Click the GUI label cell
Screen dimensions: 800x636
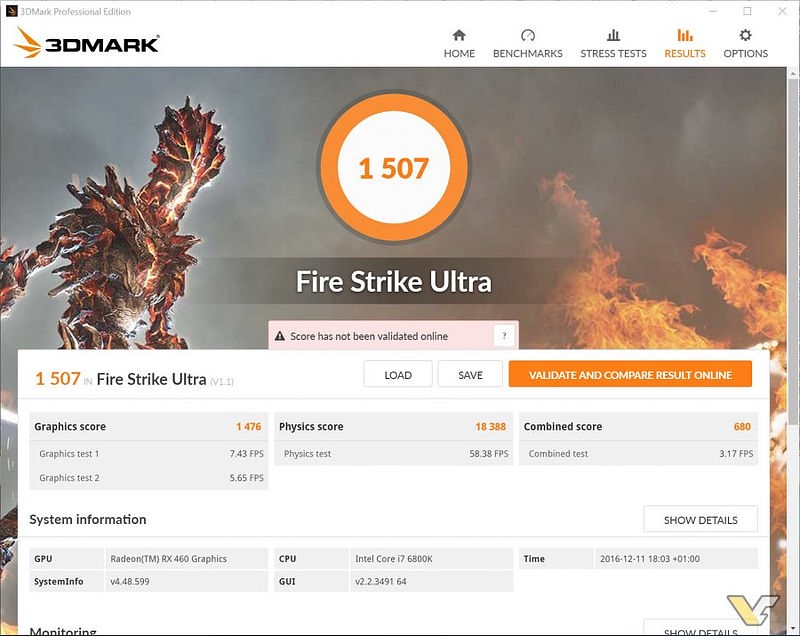coord(311,581)
